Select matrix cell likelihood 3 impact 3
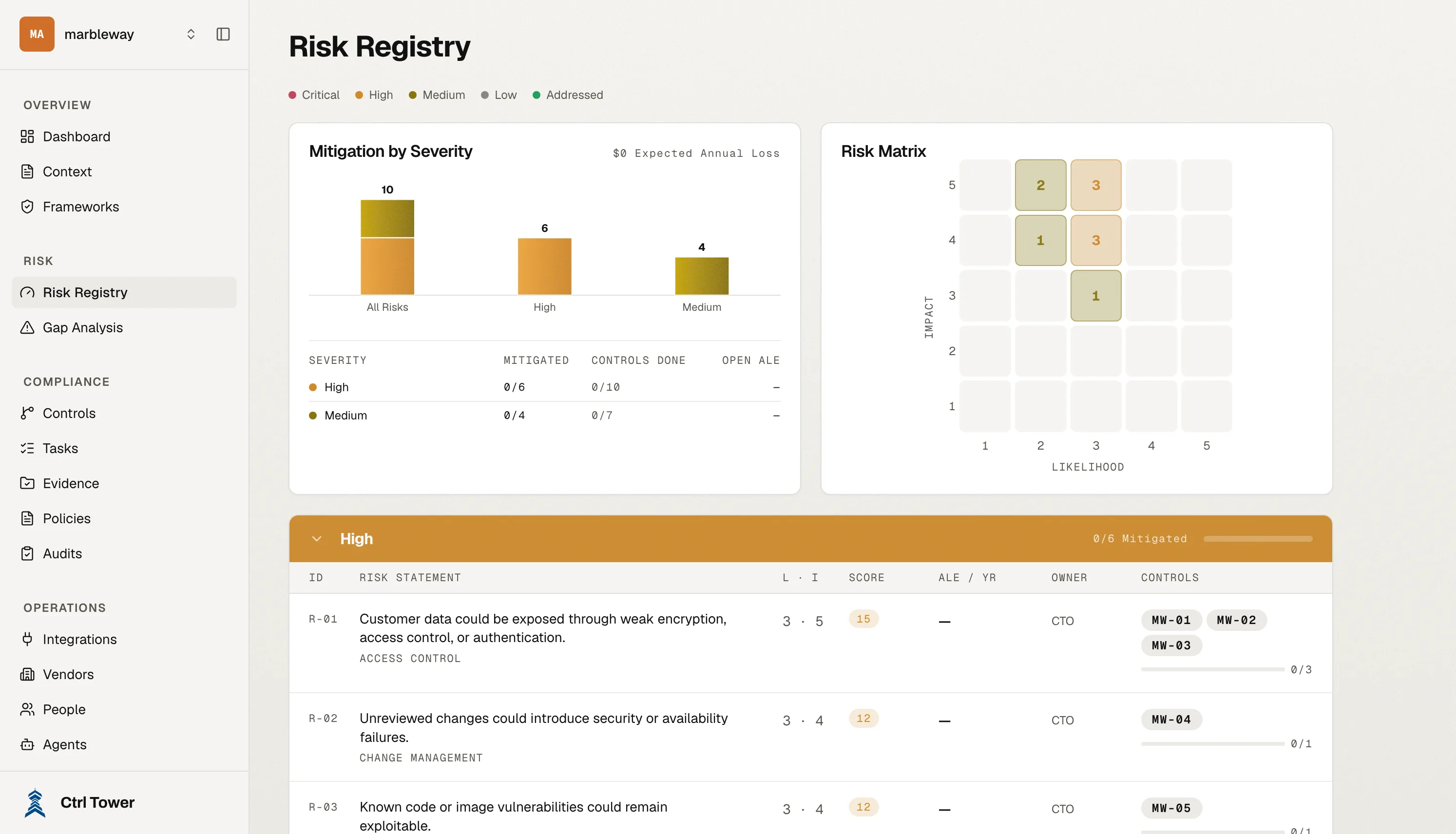The height and width of the screenshot is (834, 1456). pyautogui.click(x=1096, y=296)
